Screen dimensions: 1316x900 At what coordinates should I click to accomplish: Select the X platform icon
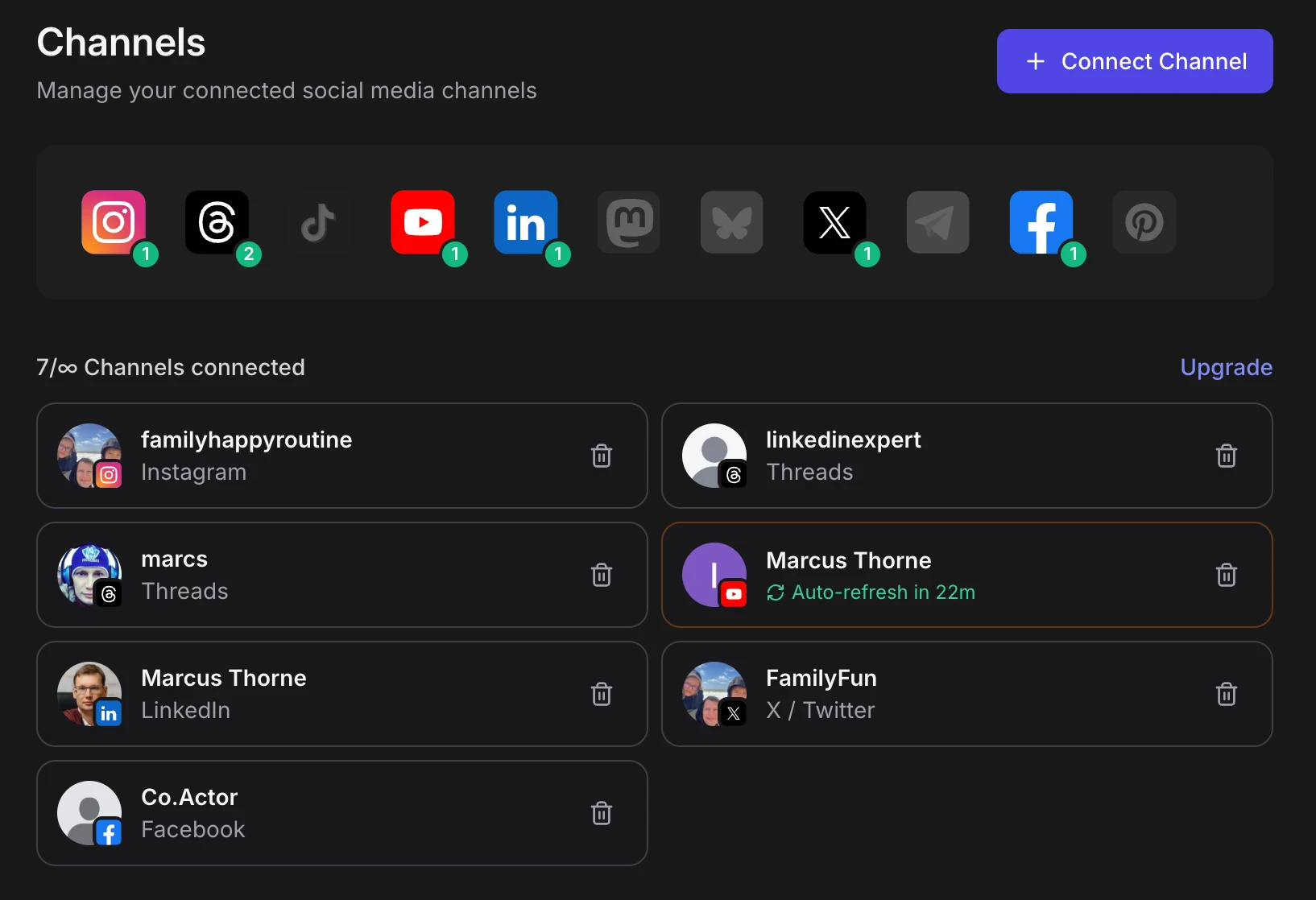(835, 222)
